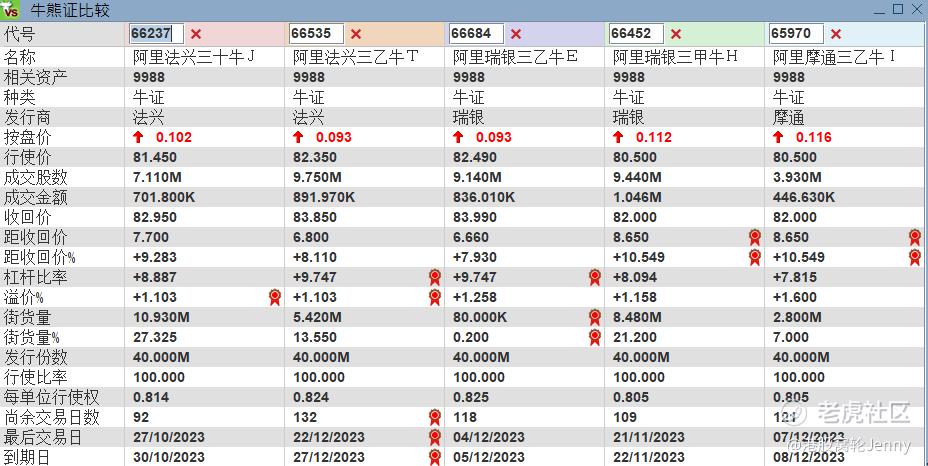Image resolution: width=928 pixels, height=466 pixels.
Task: Click outstanding quantity 10.930M
Action: coord(161,317)
